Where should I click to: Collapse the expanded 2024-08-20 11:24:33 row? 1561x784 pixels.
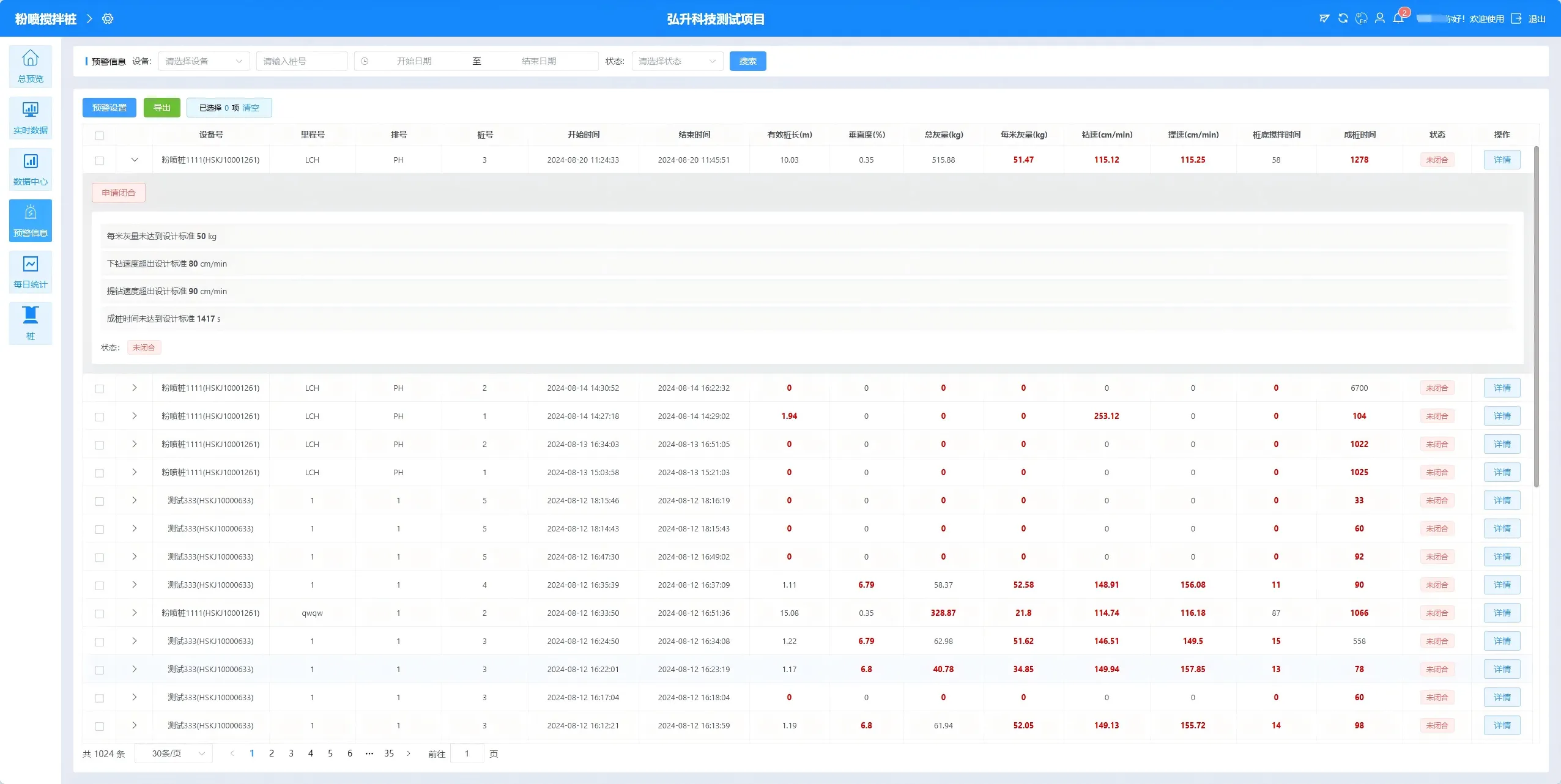point(135,160)
